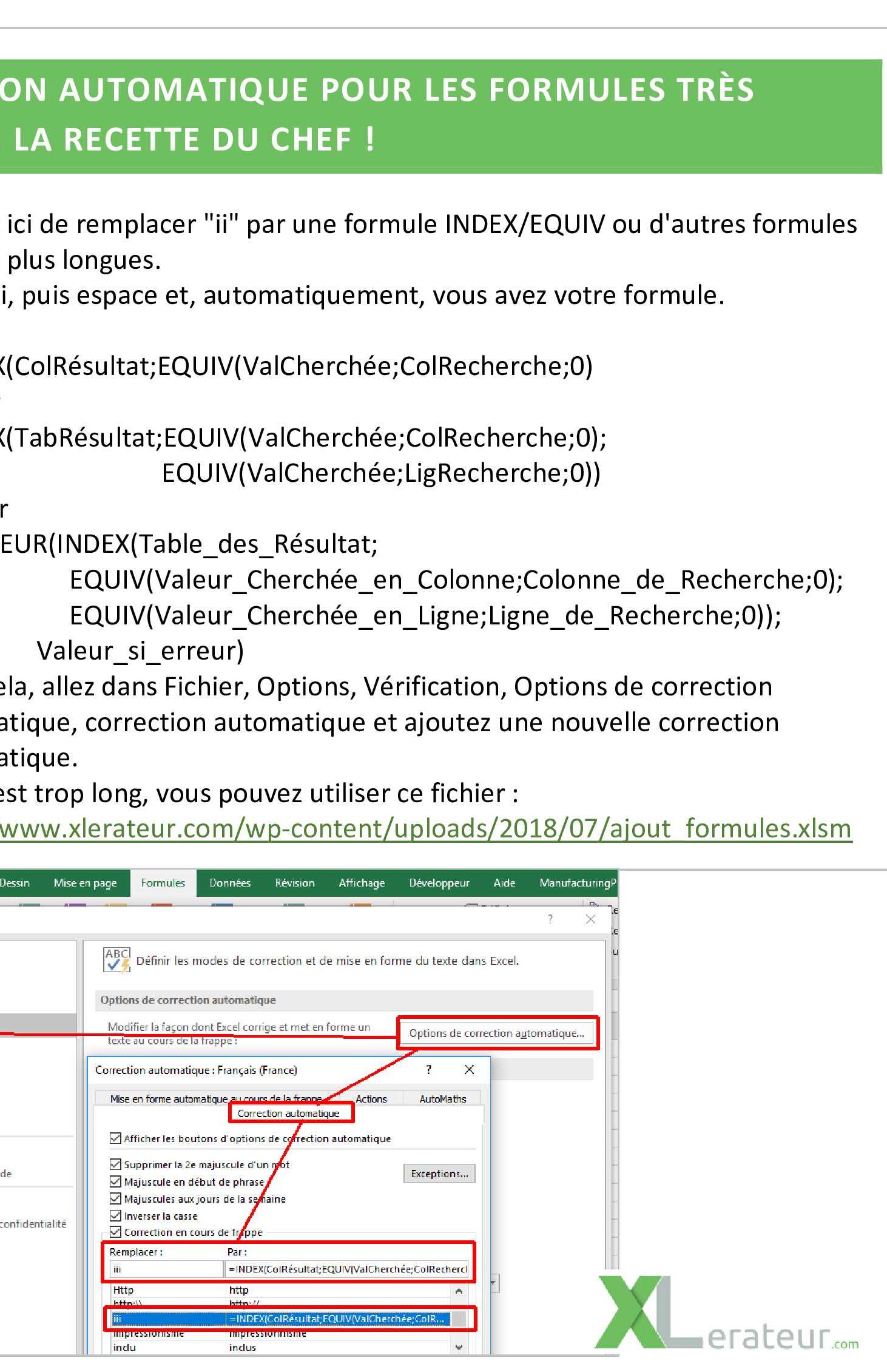The width and height of the screenshot is (887, 1372).
Task: Click the Remplacer input field
Action: [166, 1269]
